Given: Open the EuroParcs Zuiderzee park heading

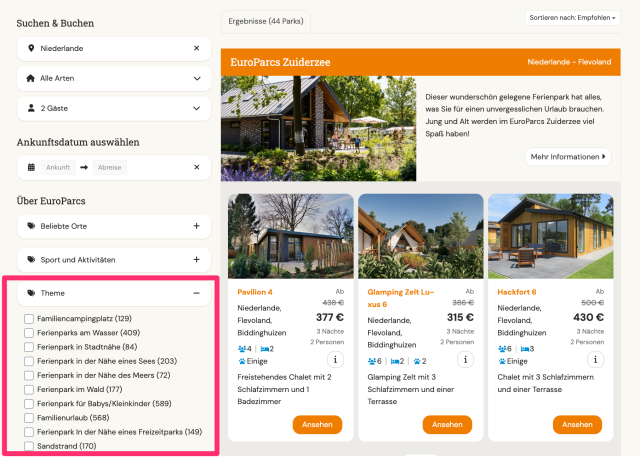Looking at the screenshot, I should [280, 62].
